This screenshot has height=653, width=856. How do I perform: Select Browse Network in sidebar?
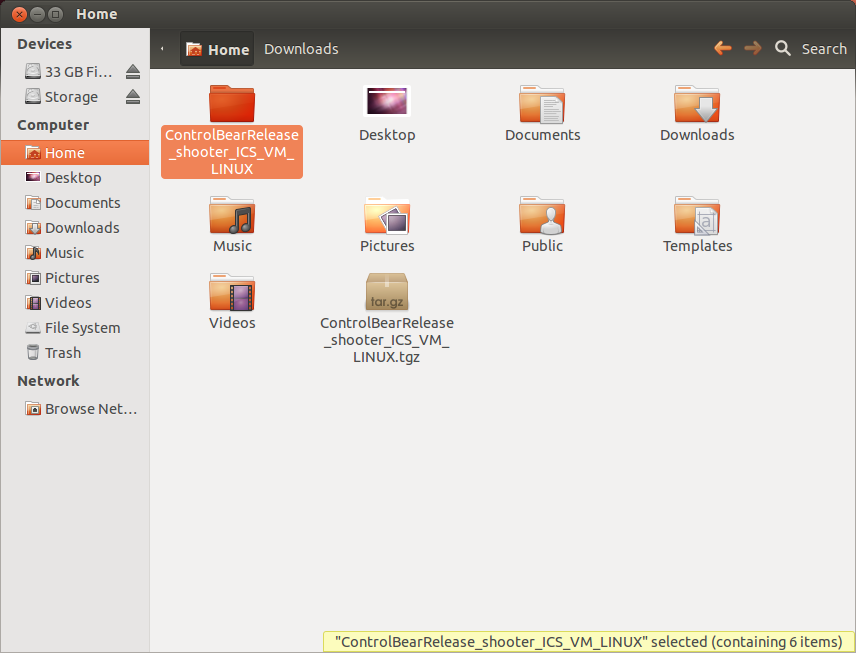tap(89, 409)
